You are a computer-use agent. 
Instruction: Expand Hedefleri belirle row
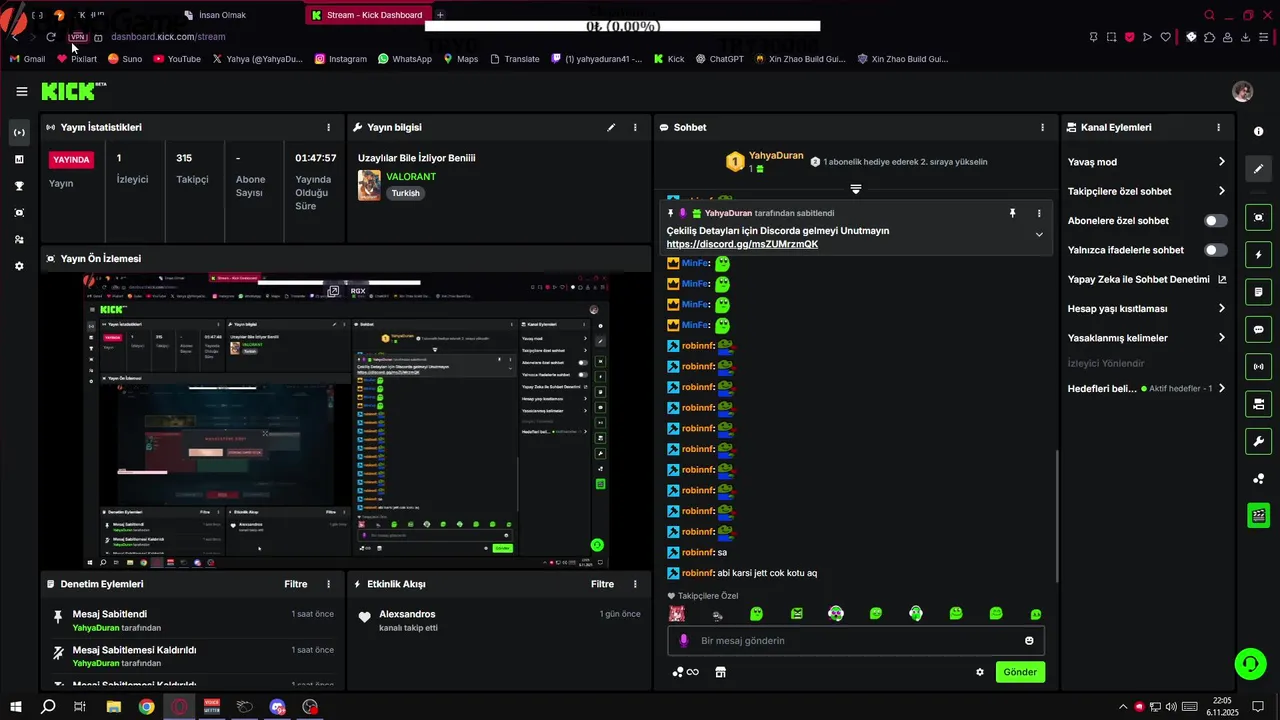pos(1146,388)
